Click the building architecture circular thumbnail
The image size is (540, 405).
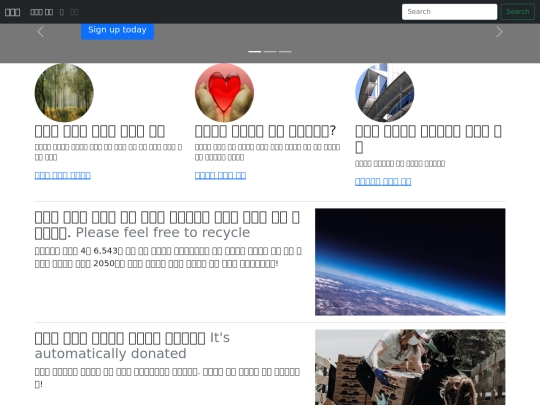[x=384, y=93]
